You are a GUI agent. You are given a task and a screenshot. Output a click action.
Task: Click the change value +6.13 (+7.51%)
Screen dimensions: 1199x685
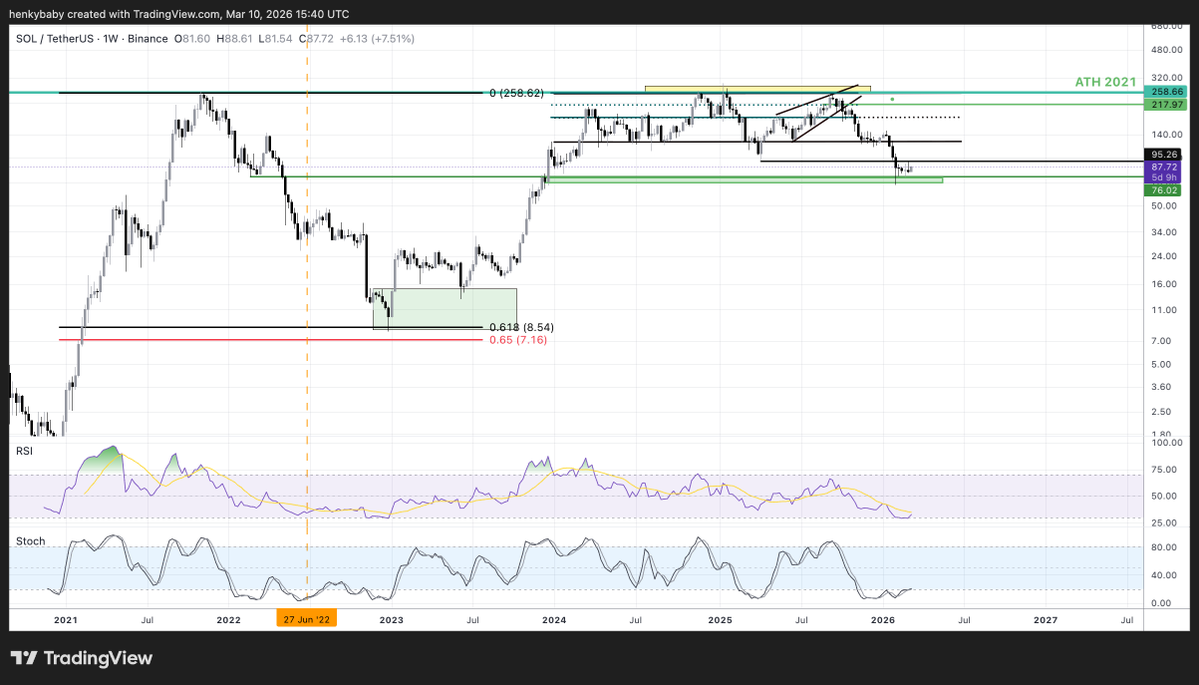click(377, 38)
